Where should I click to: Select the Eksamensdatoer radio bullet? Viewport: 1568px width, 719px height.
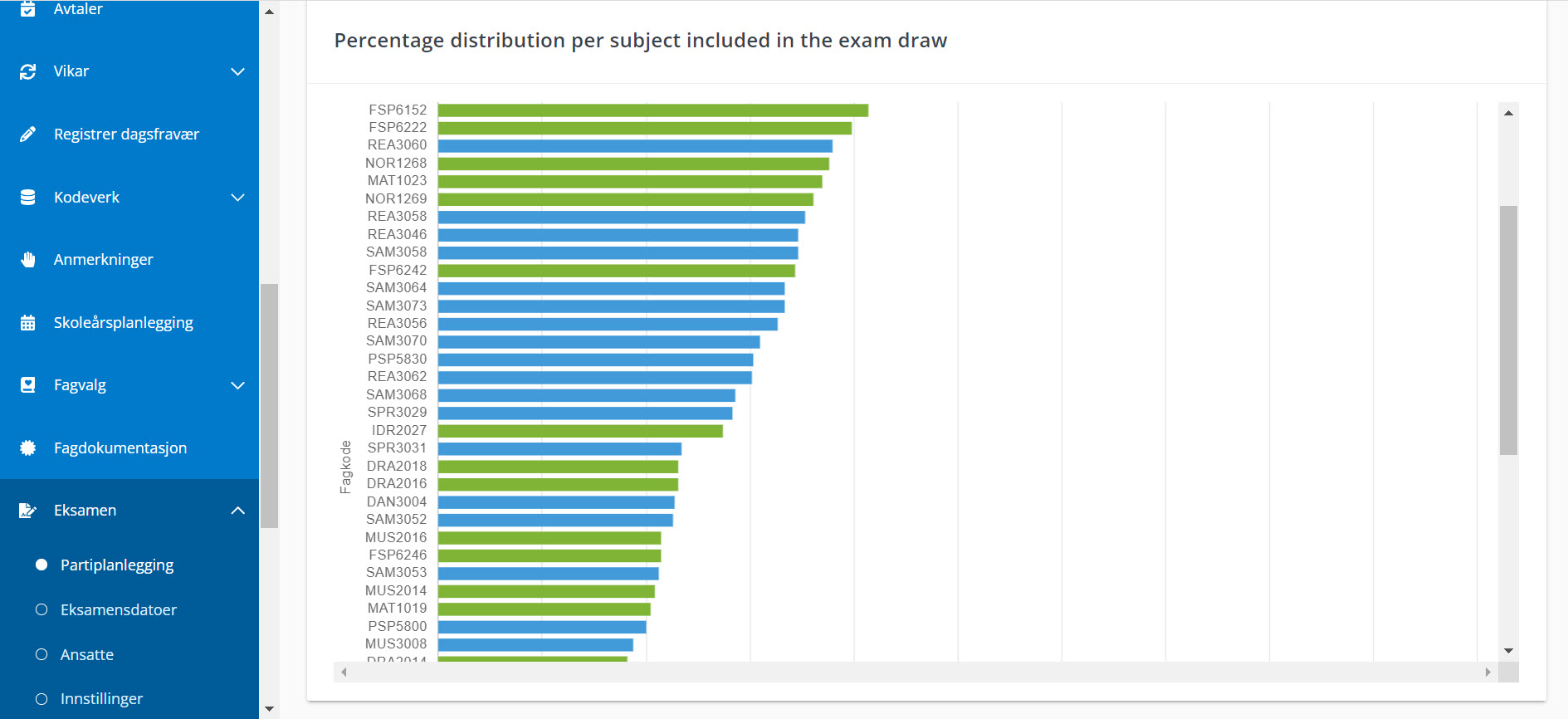coord(42,609)
